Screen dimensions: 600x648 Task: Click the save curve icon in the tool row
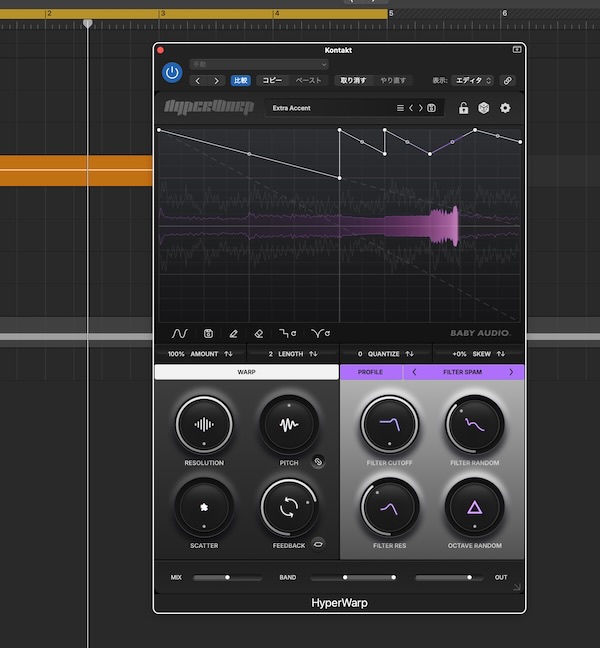pyautogui.click(x=208, y=333)
